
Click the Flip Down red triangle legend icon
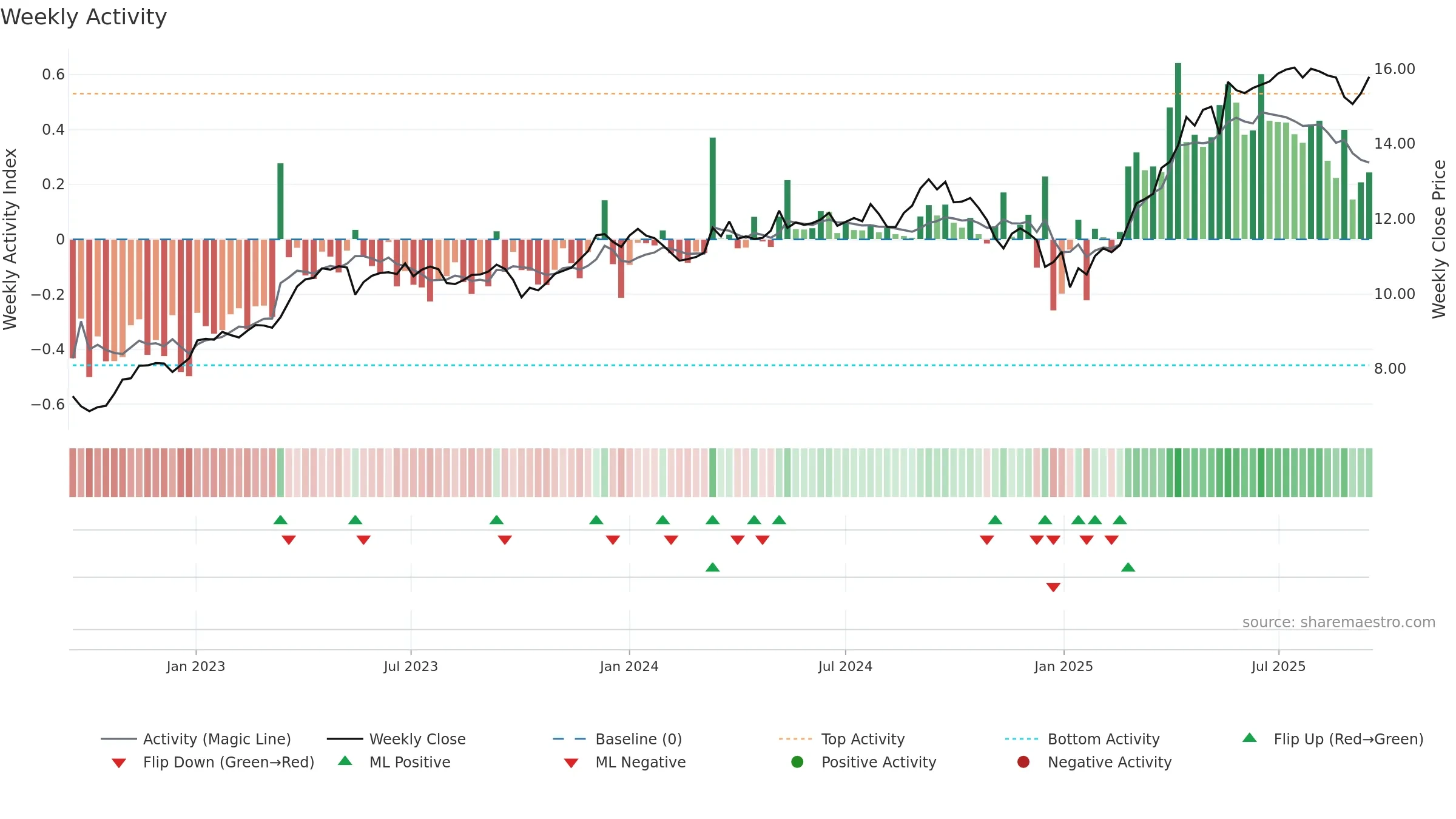pos(119,763)
